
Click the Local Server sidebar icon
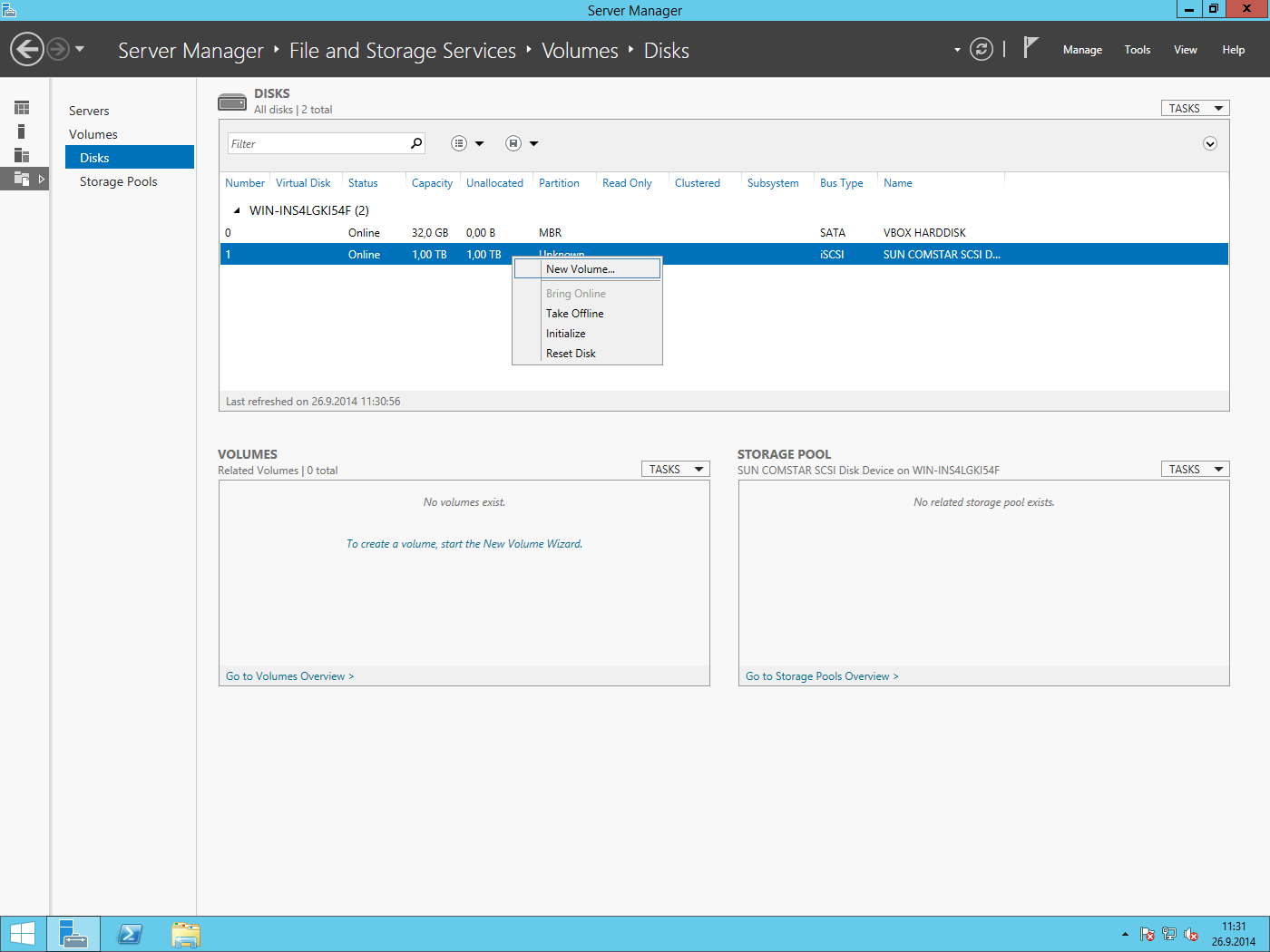pyautogui.click(x=22, y=131)
